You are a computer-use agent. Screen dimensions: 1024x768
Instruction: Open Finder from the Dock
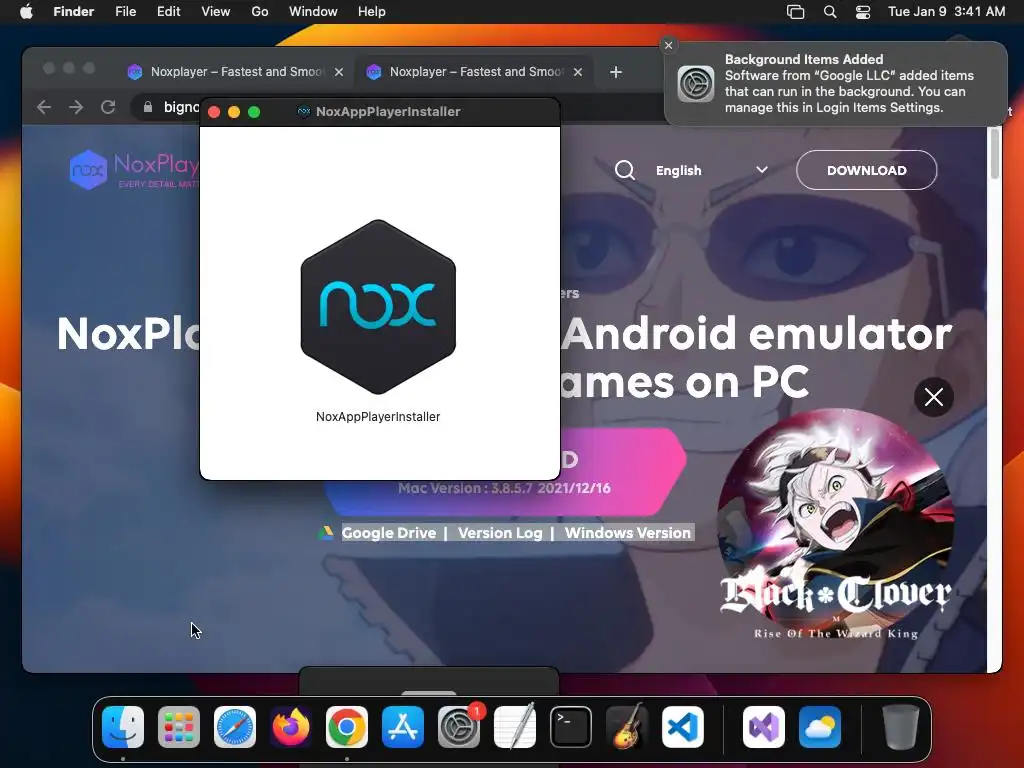tap(123, 727)
